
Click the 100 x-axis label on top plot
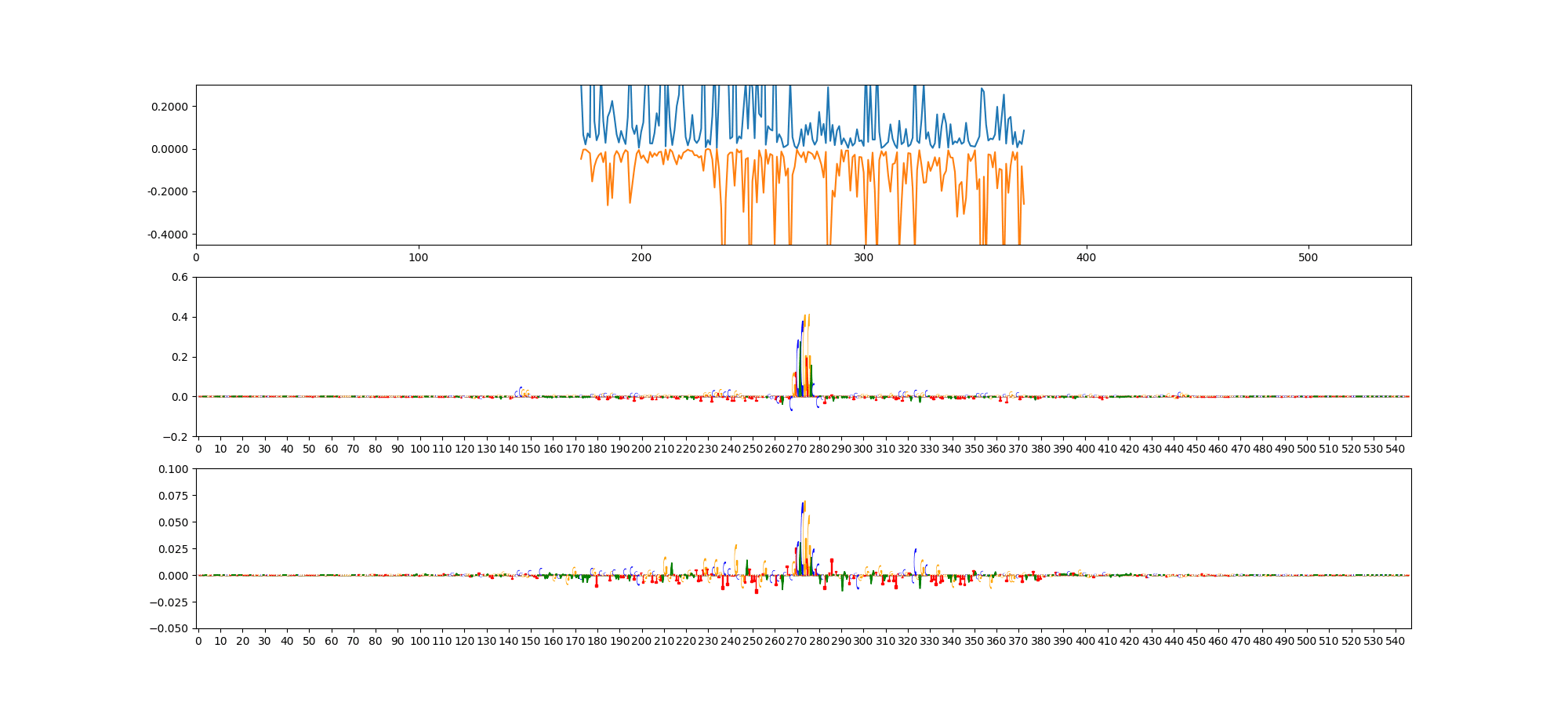tap(419, 257)
